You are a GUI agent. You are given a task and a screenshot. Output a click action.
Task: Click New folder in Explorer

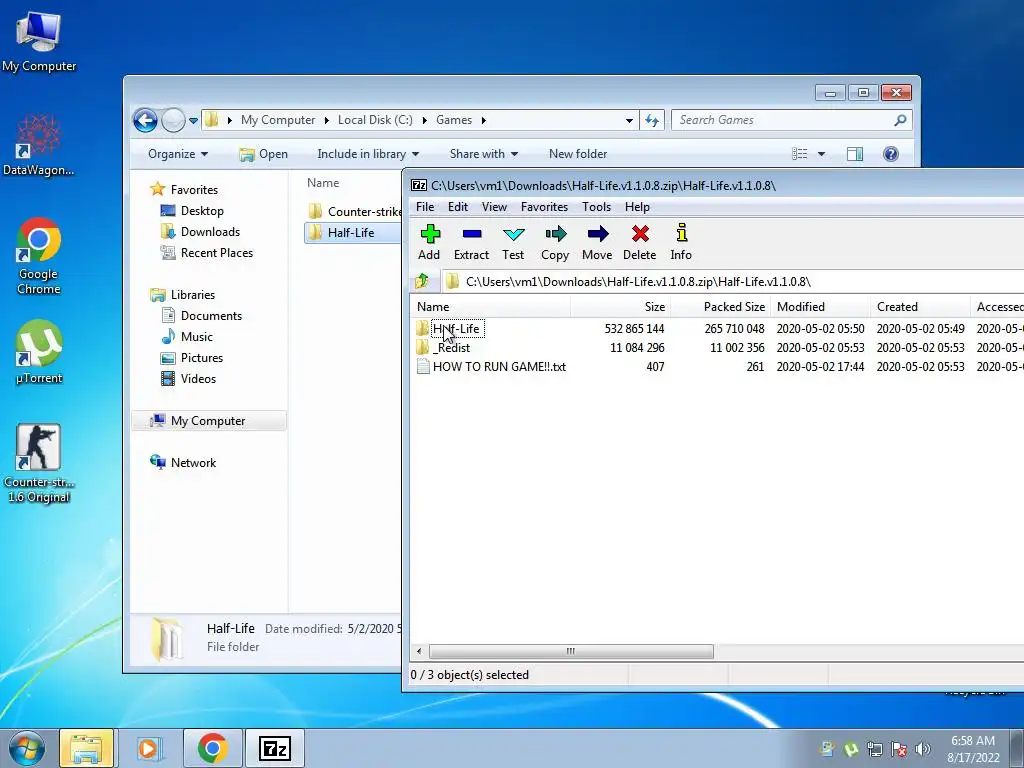click(578, 154)
